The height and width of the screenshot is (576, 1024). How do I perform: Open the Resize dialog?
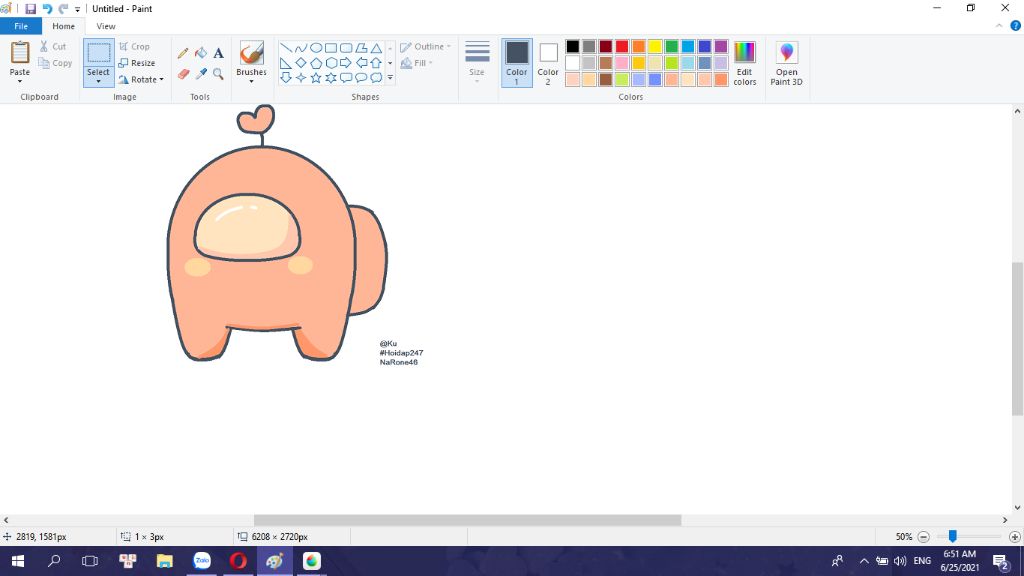coord(137,63)
